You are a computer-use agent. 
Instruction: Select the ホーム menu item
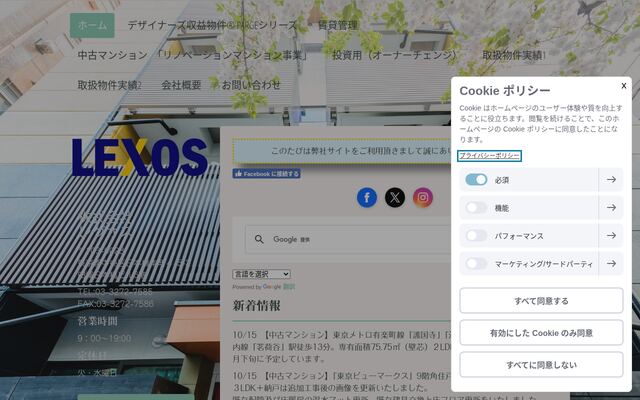92,25
